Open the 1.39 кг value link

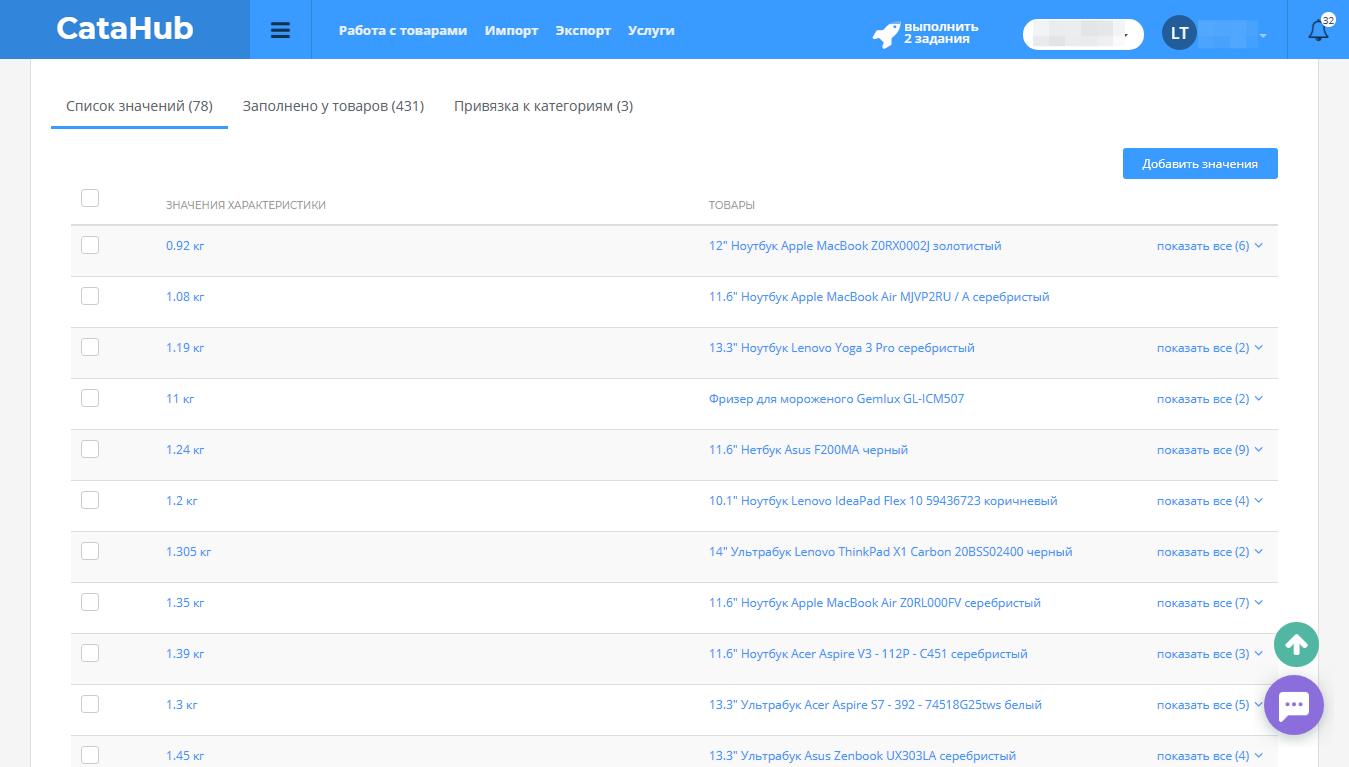point(185,654)
